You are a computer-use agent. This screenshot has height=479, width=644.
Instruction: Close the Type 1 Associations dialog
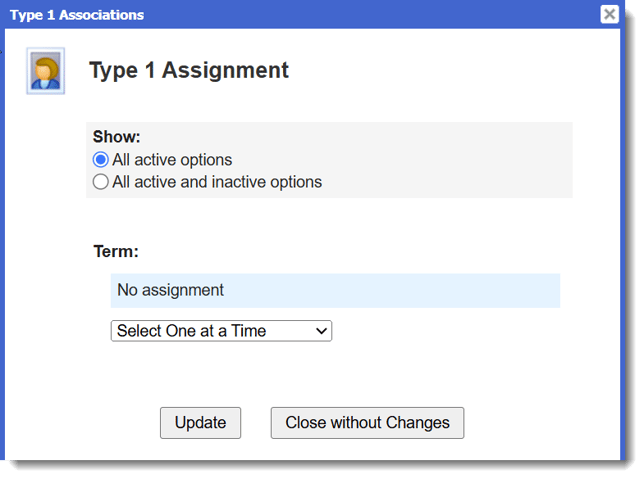(x=609, y=14)
